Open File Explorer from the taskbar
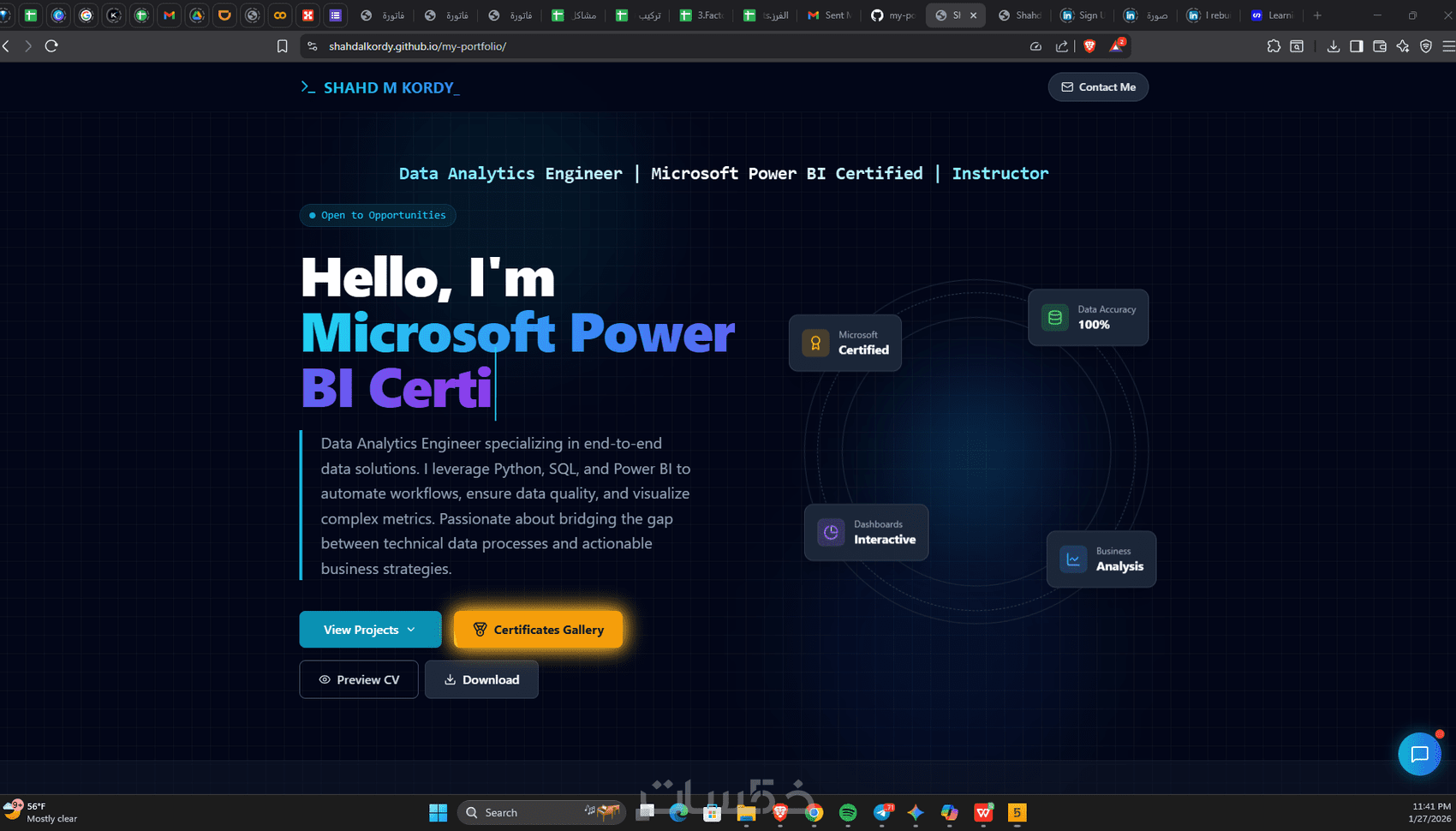1456x831 pixels. click(746, 812)
